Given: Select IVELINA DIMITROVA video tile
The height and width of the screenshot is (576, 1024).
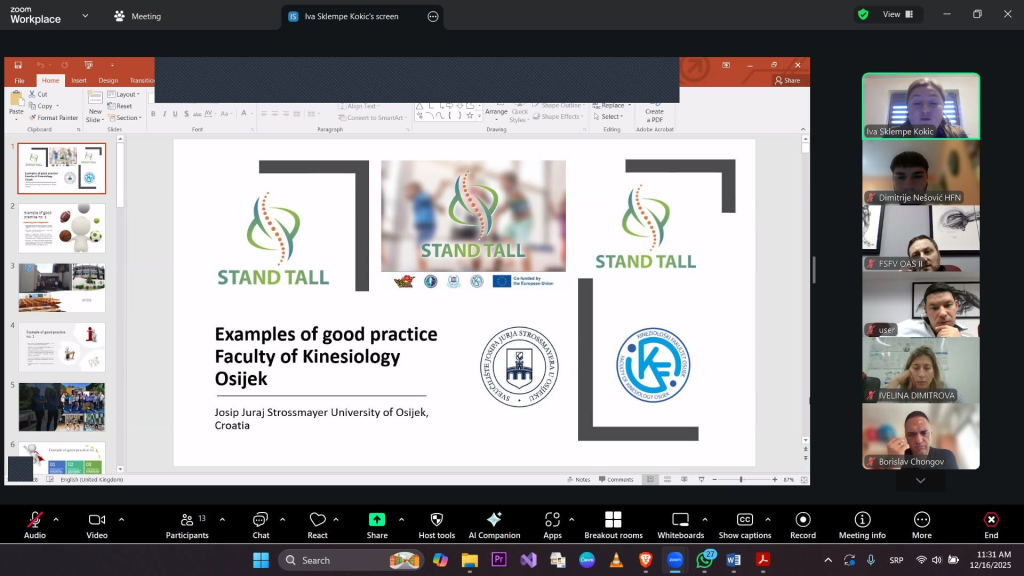Looking at the screenshot, I should point(921,370).
